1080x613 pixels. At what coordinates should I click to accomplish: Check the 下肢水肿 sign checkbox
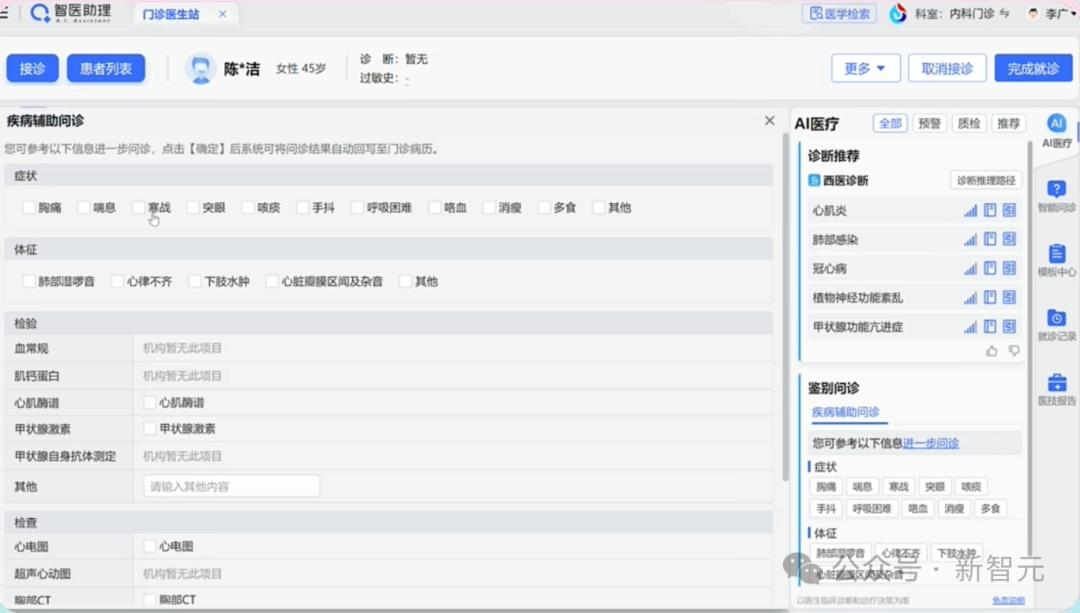pos(195,281)
